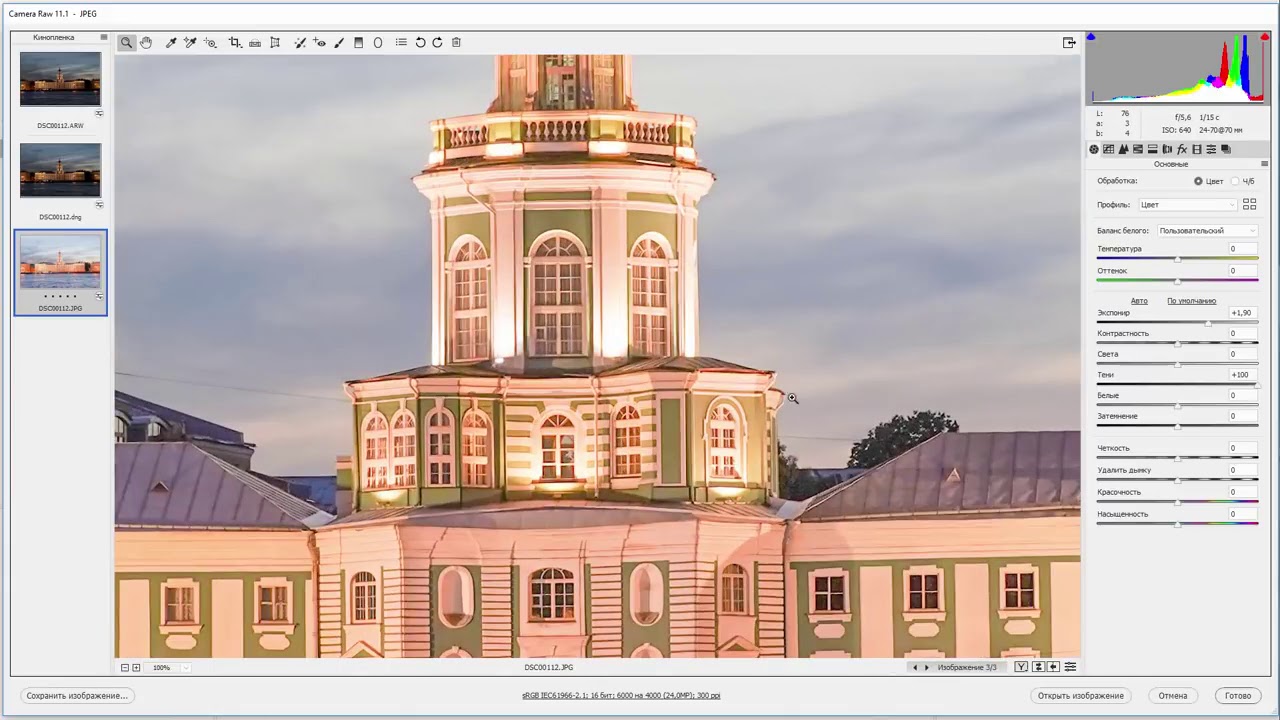Screen dimensions: 1280x720
Task: Click the Насыщенность slider track
Action: [1177, 524]
